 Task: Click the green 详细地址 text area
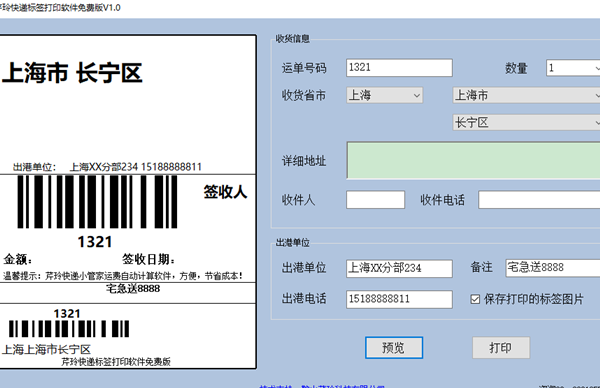(x=473, y=160)
